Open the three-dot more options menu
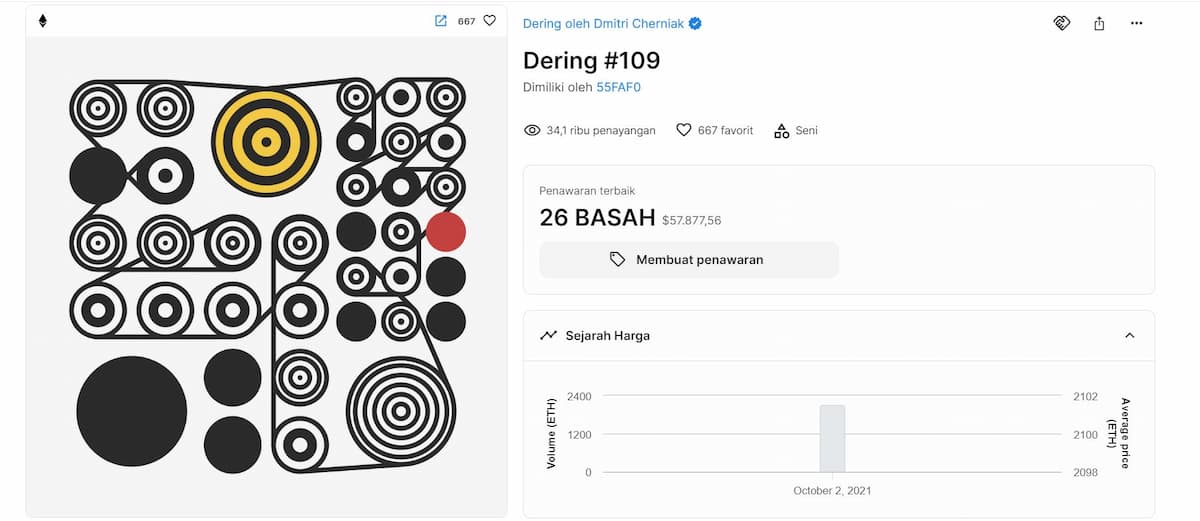 point(1136,23)
